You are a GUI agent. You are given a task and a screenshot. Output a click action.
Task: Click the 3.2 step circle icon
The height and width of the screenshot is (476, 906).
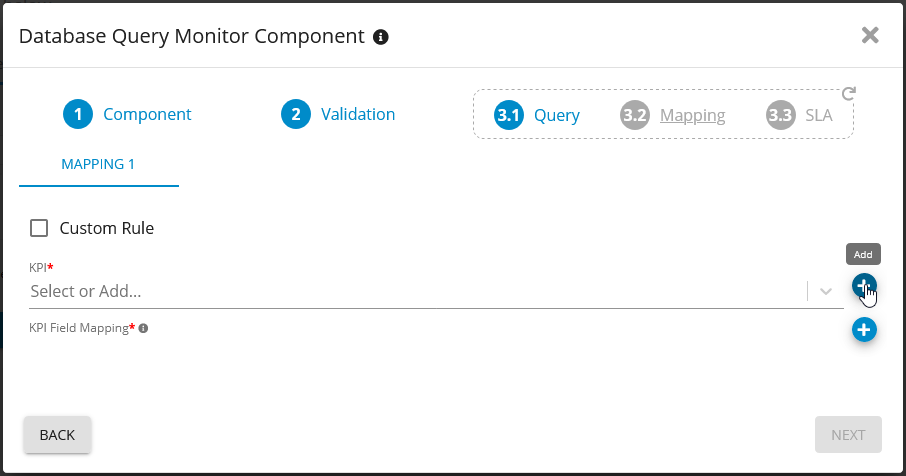(635, 115)
